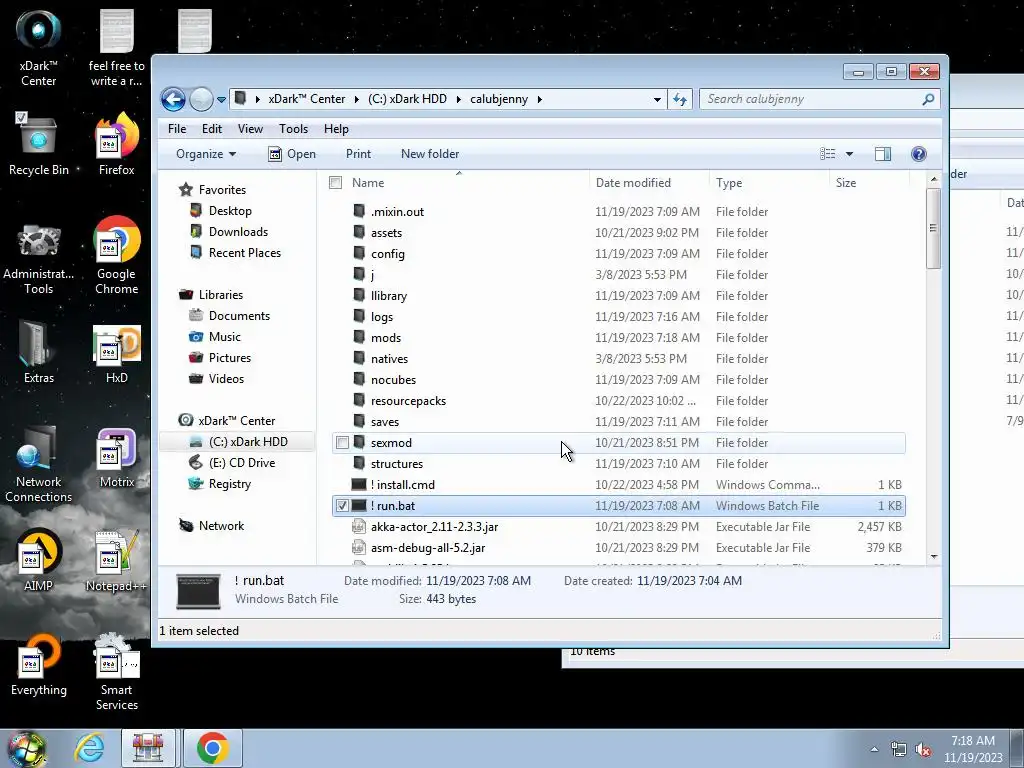This screenshot has height=768, width=1024.
Task: Click the file list vertical scrollbar thumb
Action: coord(933,228)
